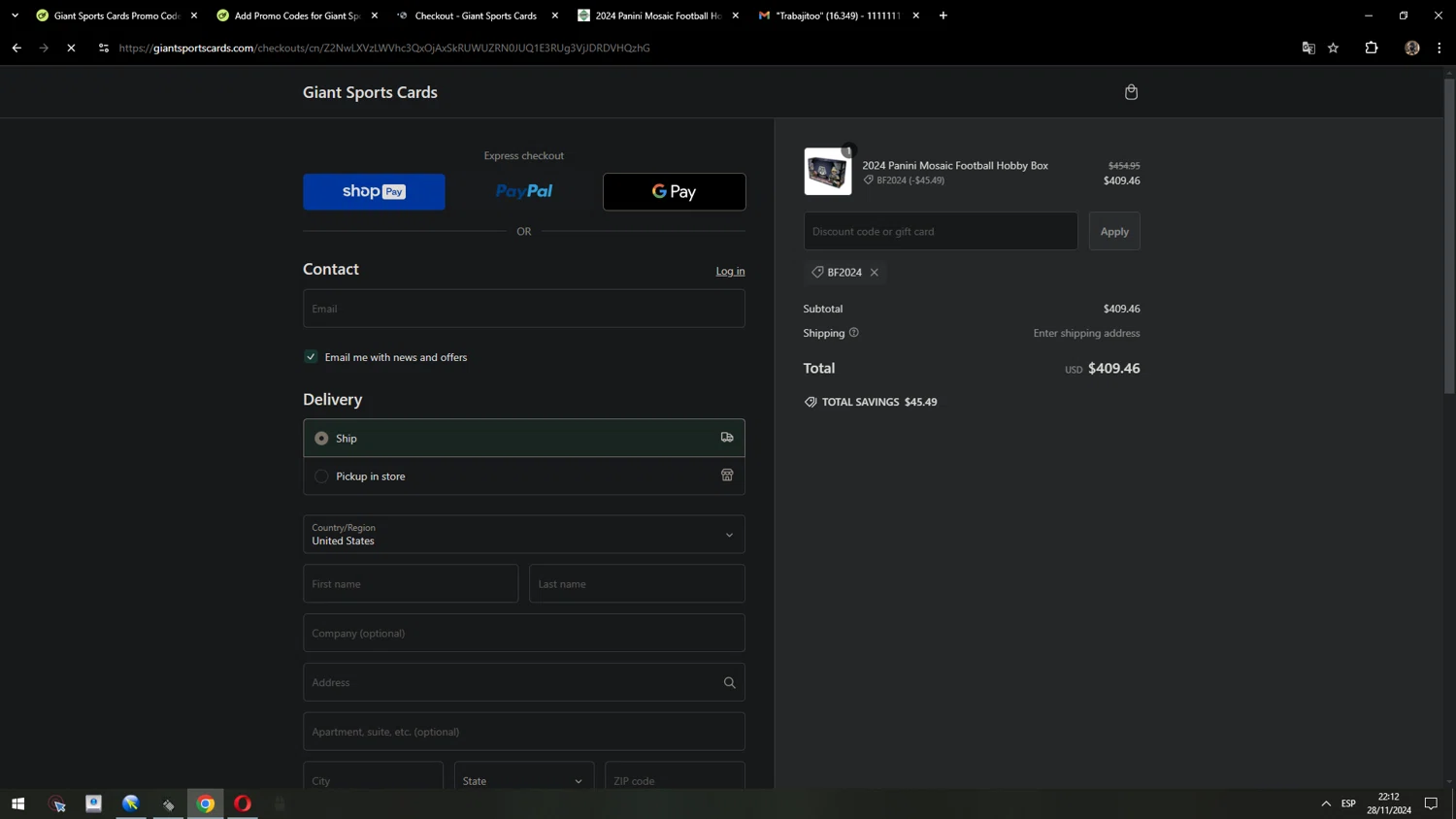Screen dimensions: 1456x819
Task: Click the total price $409.46
Action: pyautogui.click(x=1113, y=369)
